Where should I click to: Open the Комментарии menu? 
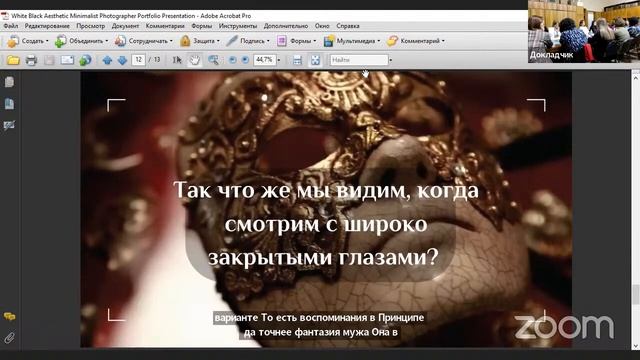(165, 26)
